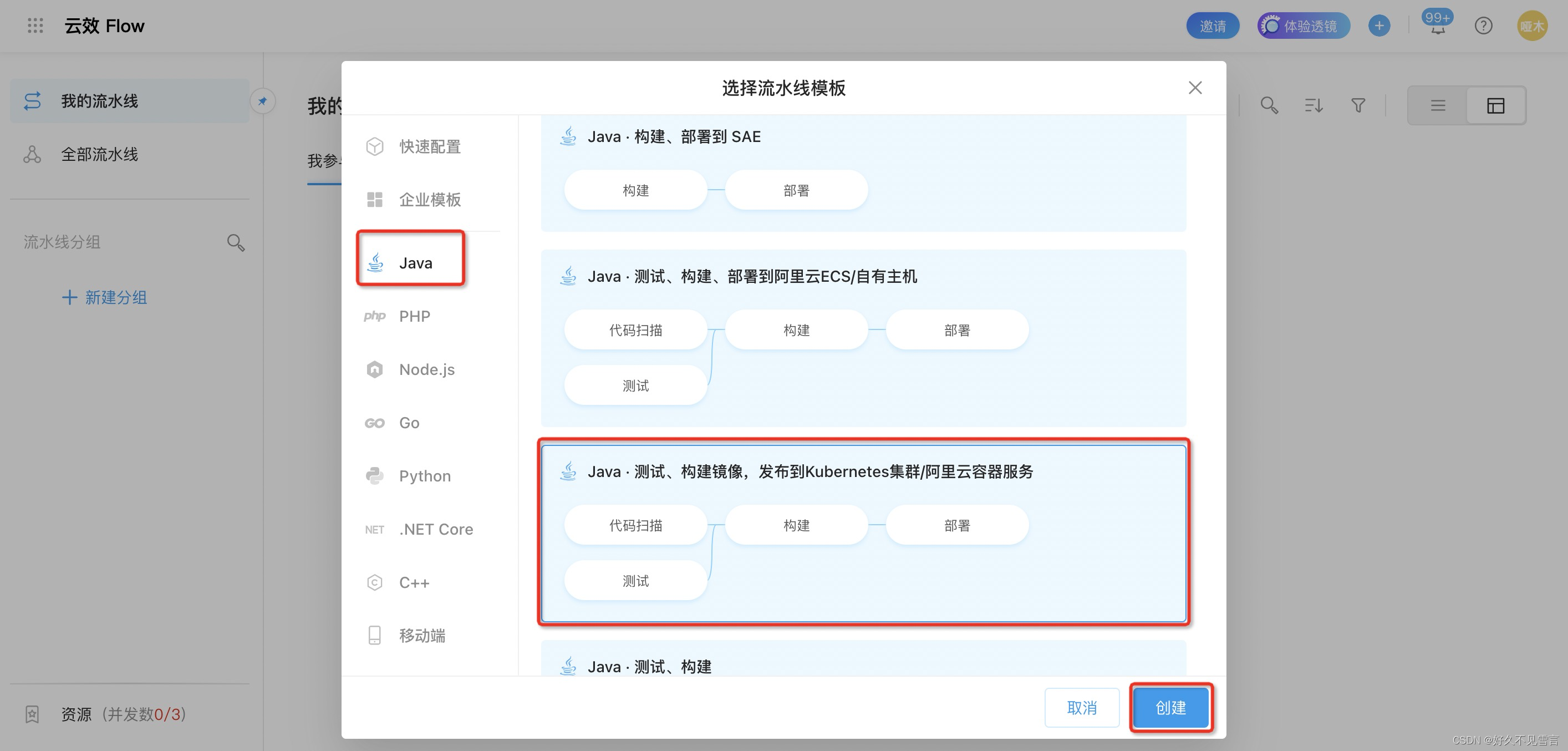Select 快速配置 category

click(429, 147)
